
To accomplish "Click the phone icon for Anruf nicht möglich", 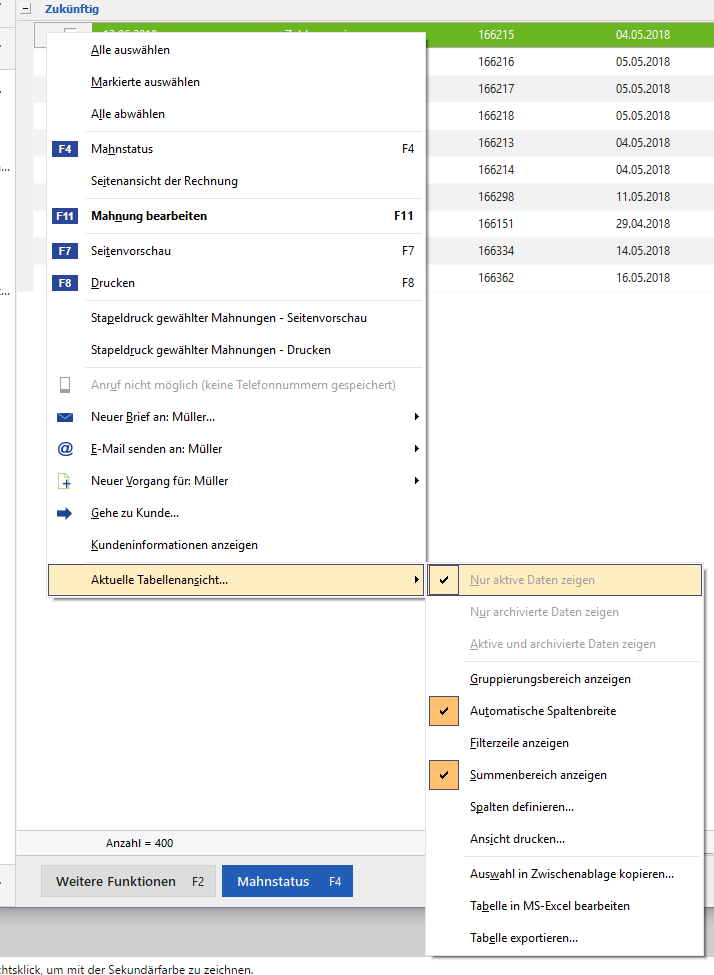I will point(65,385).
